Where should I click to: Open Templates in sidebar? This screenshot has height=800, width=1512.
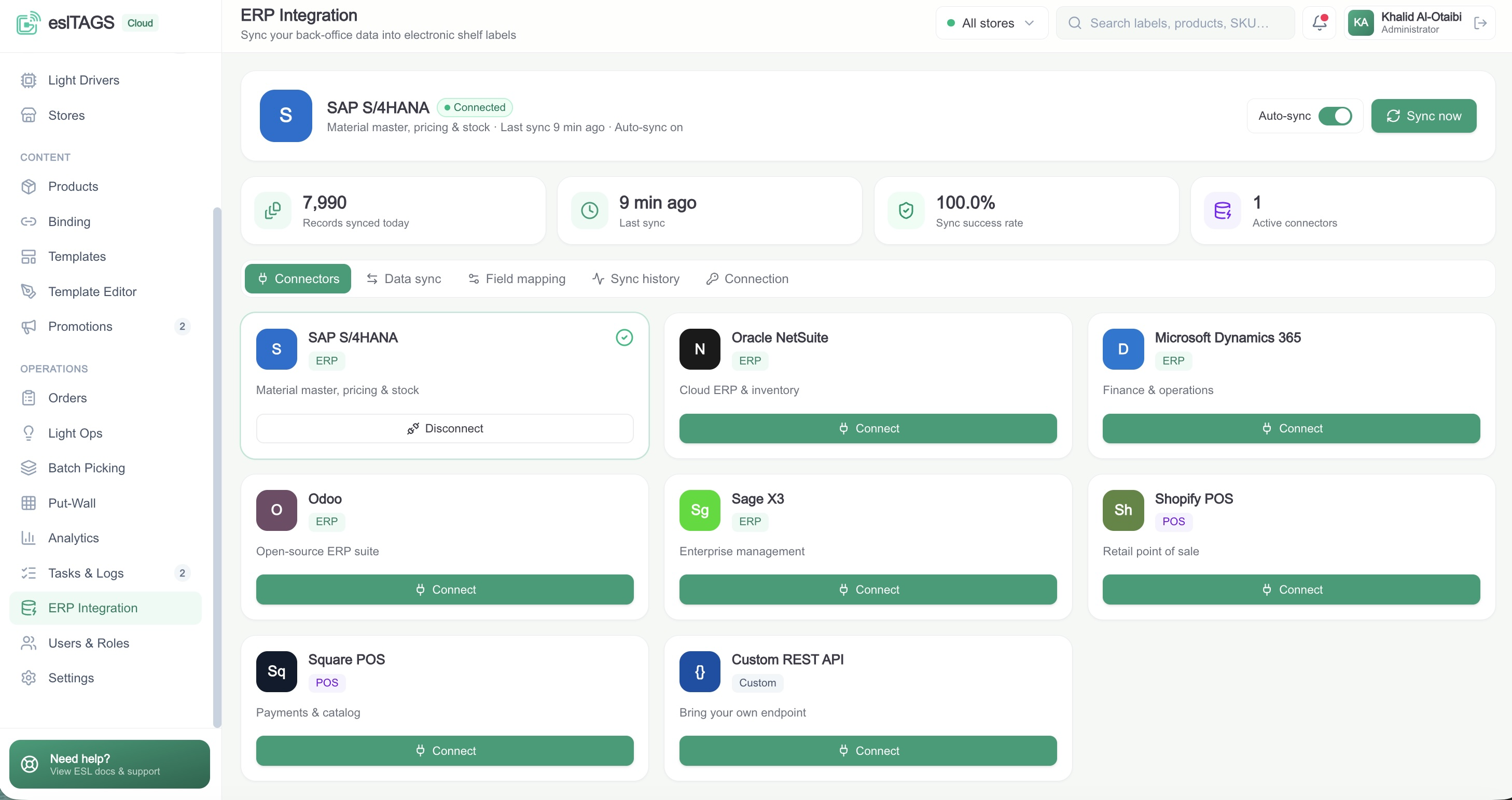[106, 256]
